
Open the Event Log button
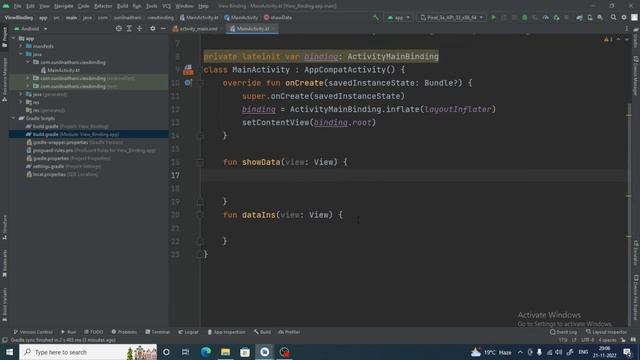(563, 332)
